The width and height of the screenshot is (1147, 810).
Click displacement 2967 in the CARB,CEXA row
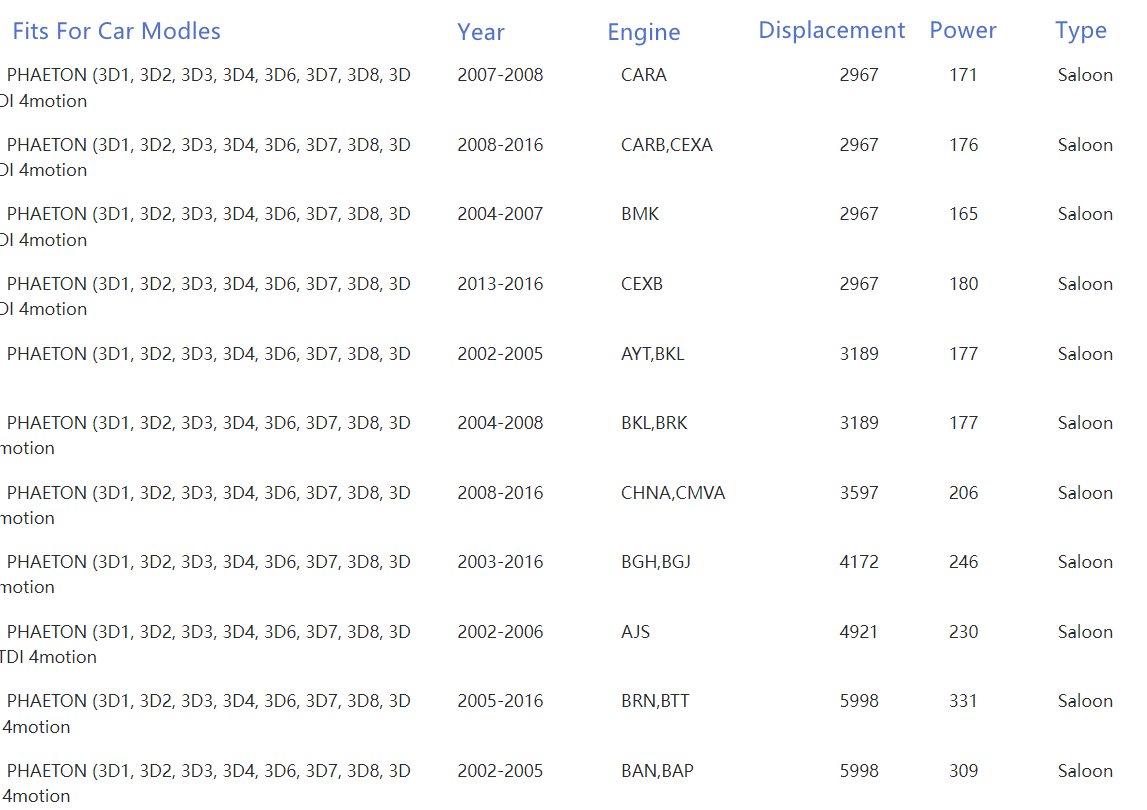click(859, 145)
